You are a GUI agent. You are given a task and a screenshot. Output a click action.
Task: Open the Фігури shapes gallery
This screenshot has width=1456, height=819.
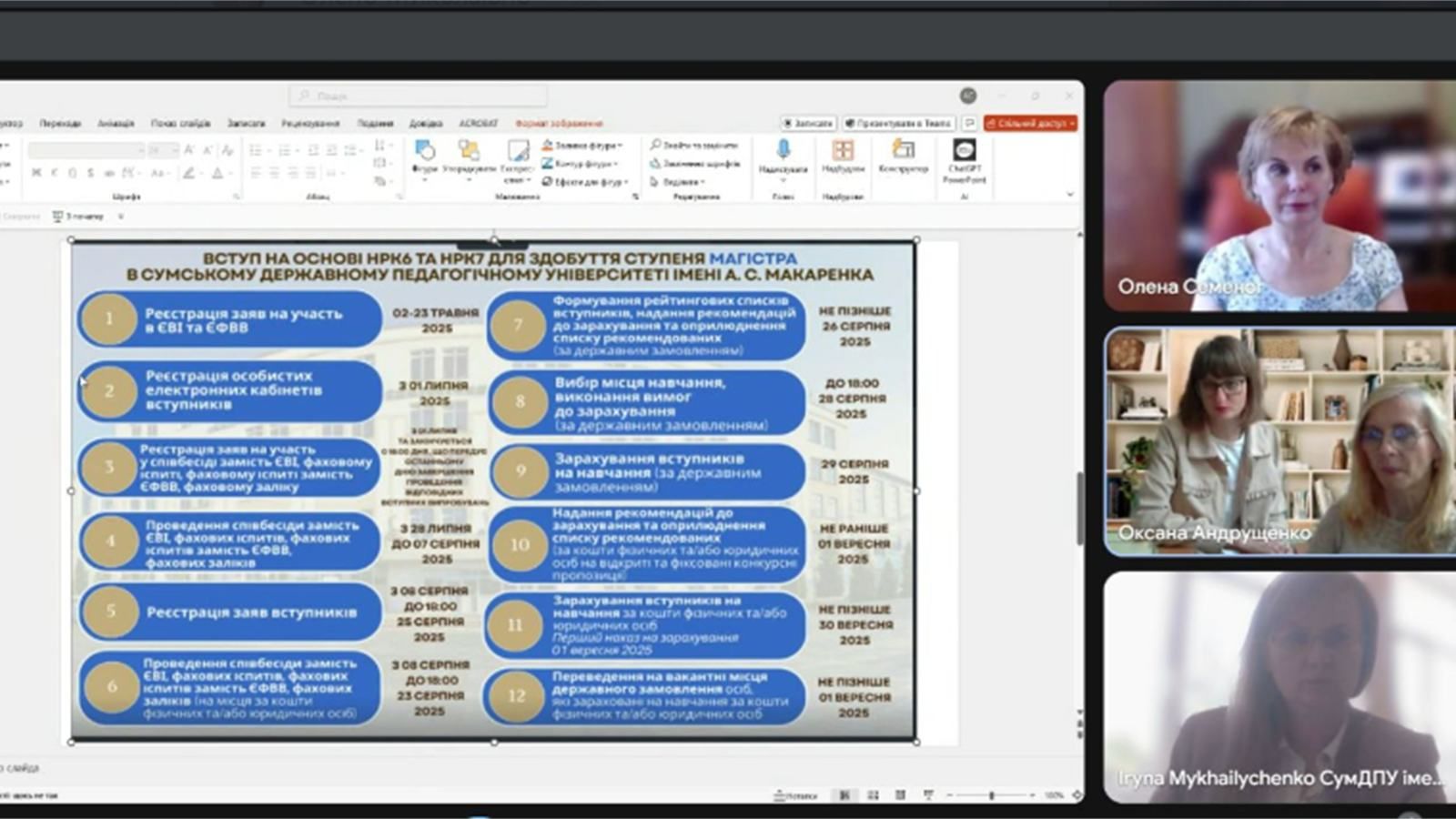coord(425,159)
